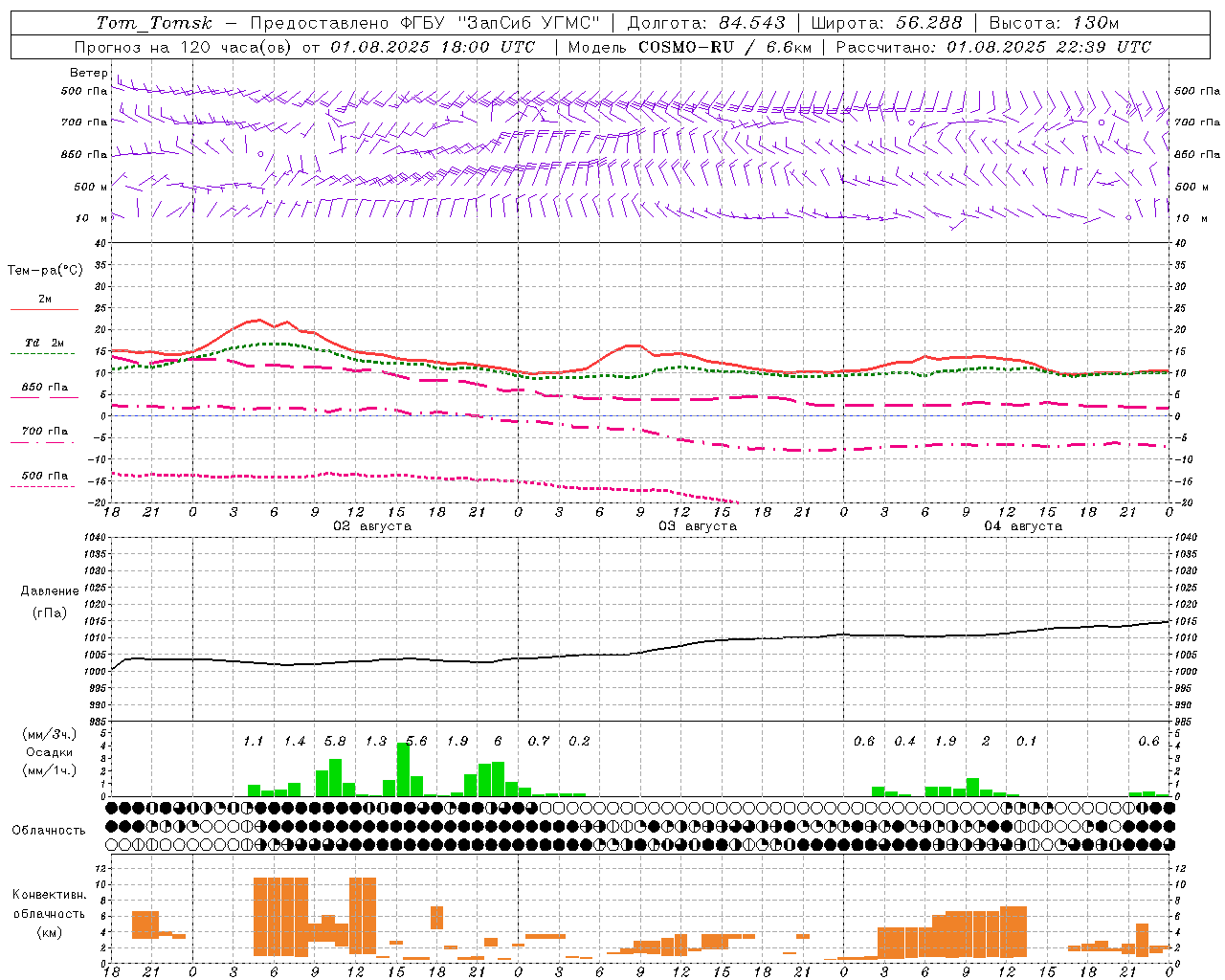Click the 03 августа date label
Viewport: 1225px width, 980px height.
coord(698,526)
